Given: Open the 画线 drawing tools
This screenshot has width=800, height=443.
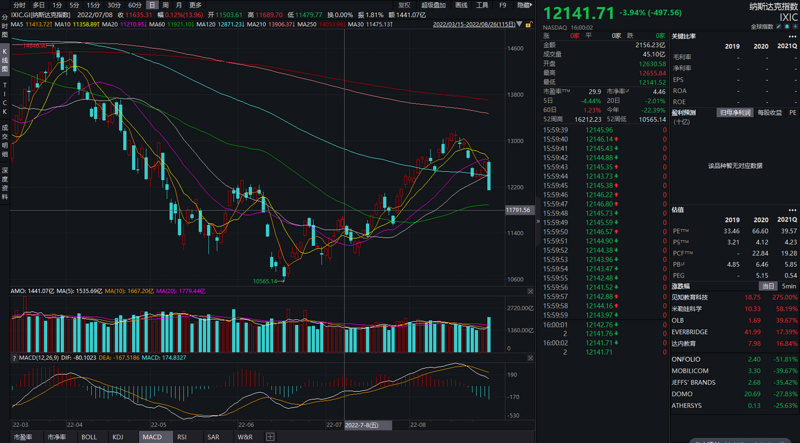Looking at the screenshot, I should pos(461,5).
